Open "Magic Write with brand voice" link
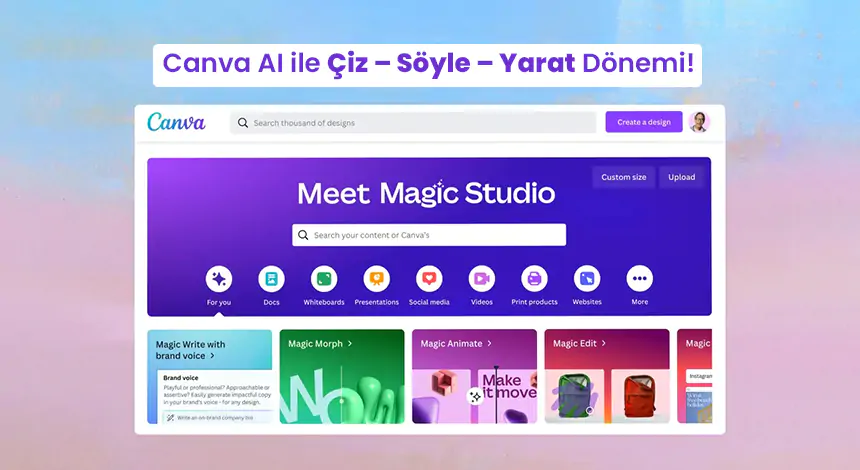 (190, 350)
